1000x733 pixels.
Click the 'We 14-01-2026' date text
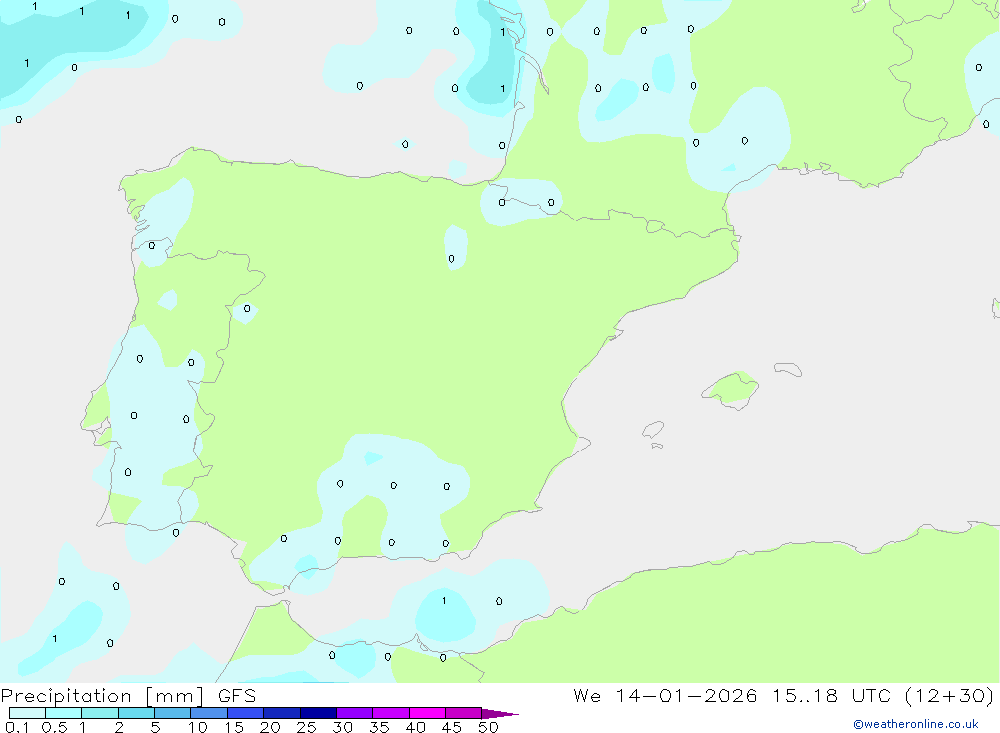(x=665, y=696)
